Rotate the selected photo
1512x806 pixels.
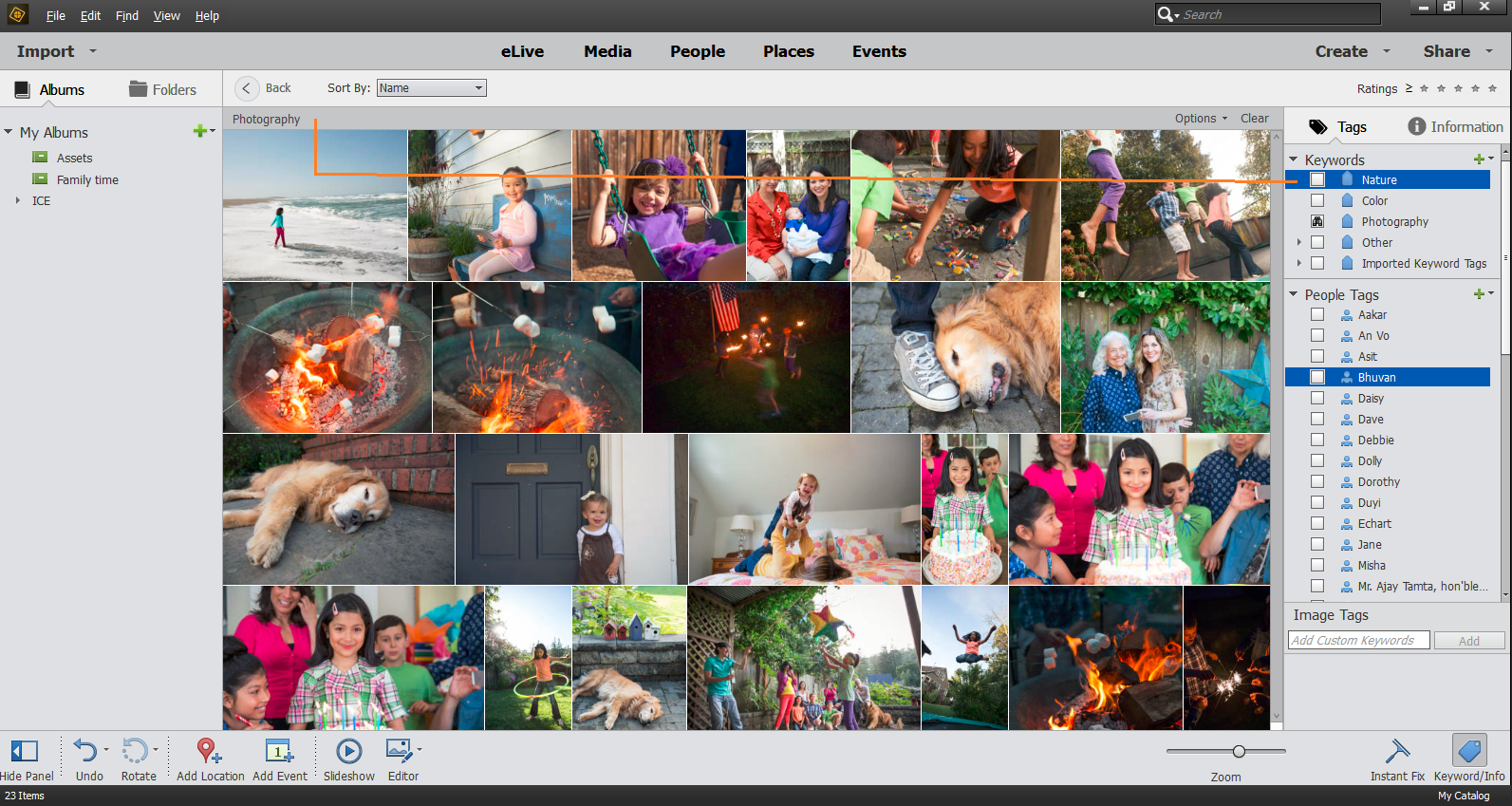point(135,751)
